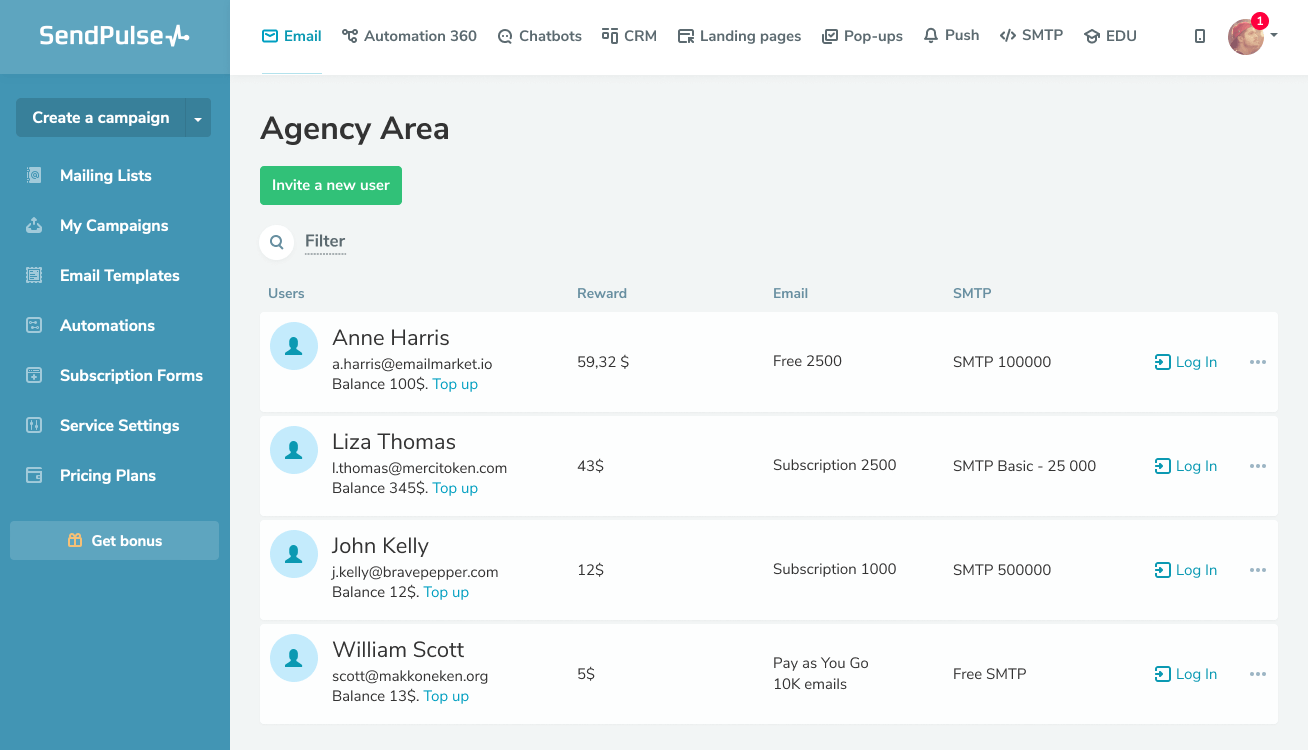Viewport: 1308px width, 750px height.
Task: Switch to My Campaigns section
Action: point(113,225)
